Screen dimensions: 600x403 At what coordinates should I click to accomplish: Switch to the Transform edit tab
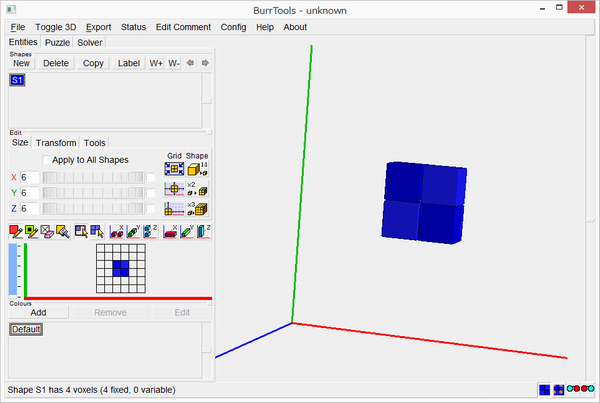point(56,143)
